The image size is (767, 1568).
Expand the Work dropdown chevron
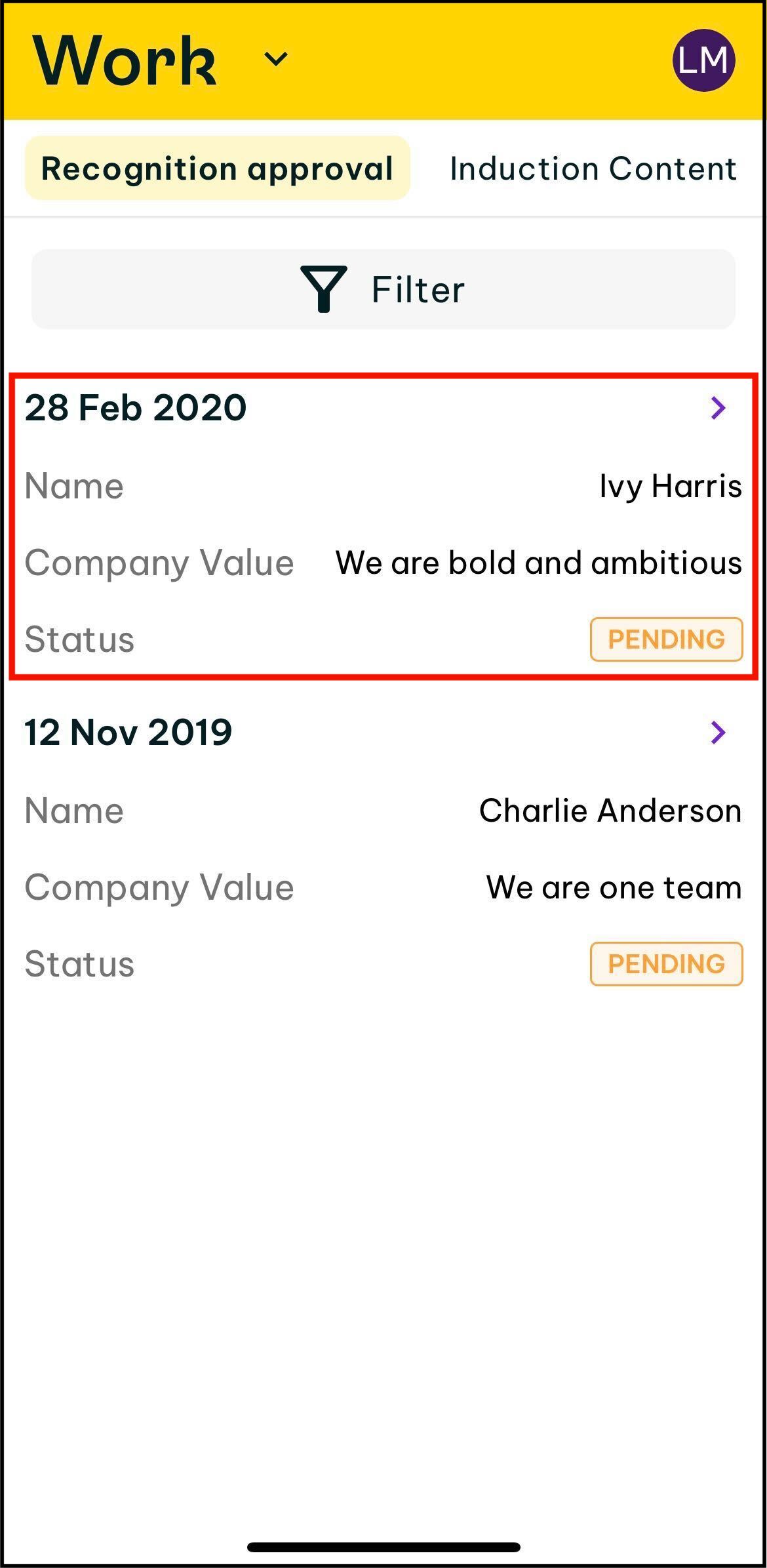click(276, 60)
